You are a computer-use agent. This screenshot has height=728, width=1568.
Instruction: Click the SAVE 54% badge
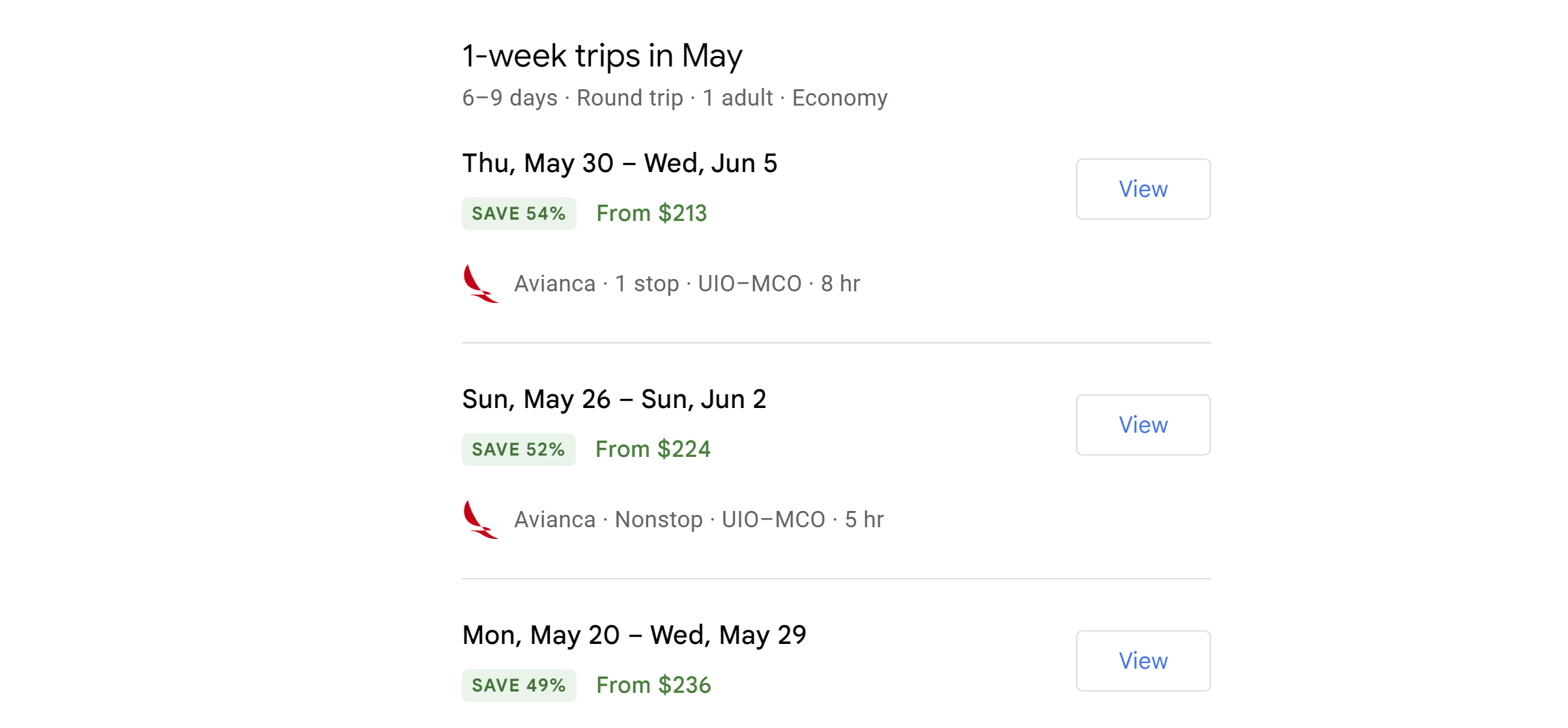click(519, 214)
